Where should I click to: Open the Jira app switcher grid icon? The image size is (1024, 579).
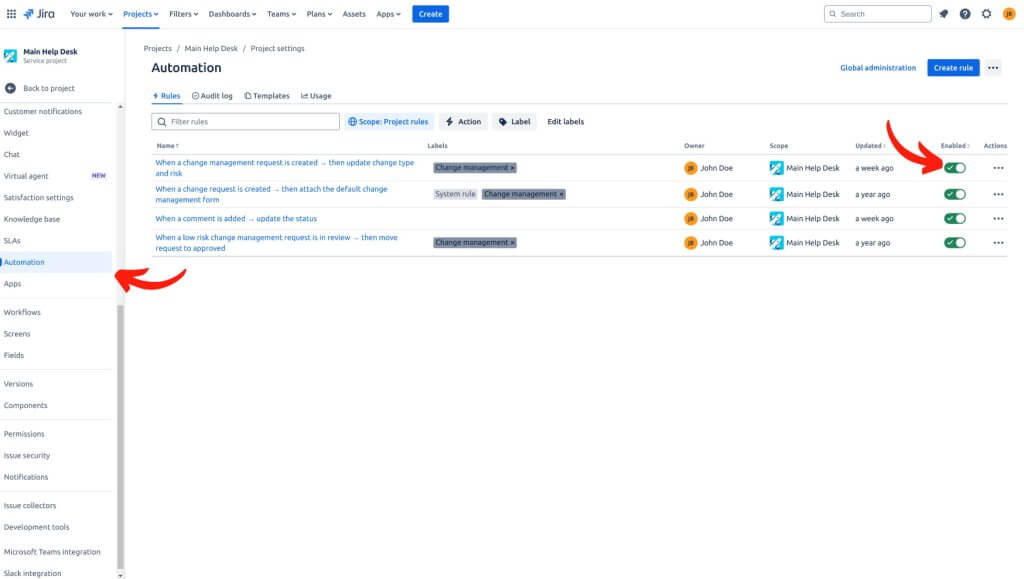coord(11,13)
